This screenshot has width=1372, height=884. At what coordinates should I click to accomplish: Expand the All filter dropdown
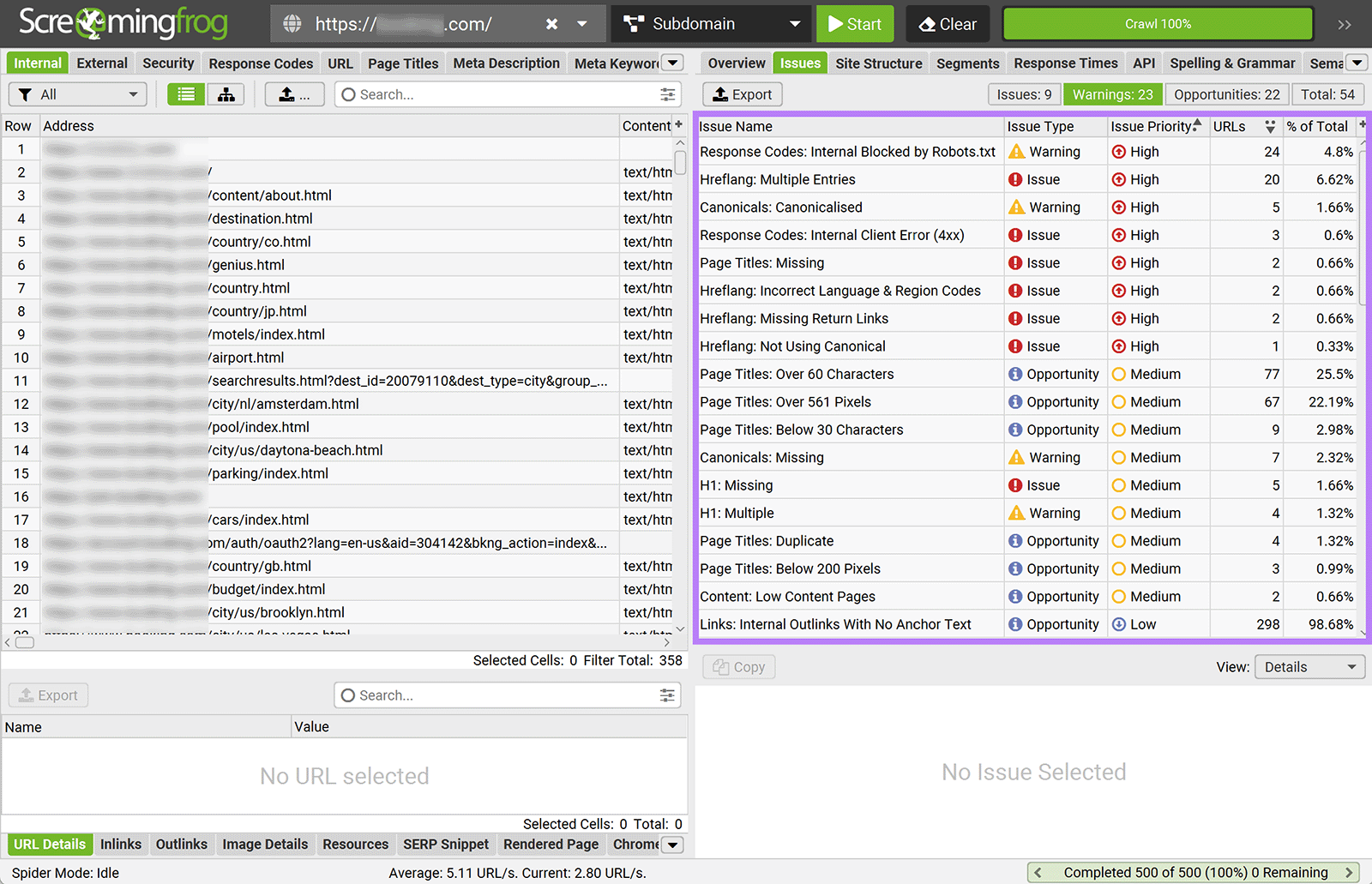coord(78,94)
